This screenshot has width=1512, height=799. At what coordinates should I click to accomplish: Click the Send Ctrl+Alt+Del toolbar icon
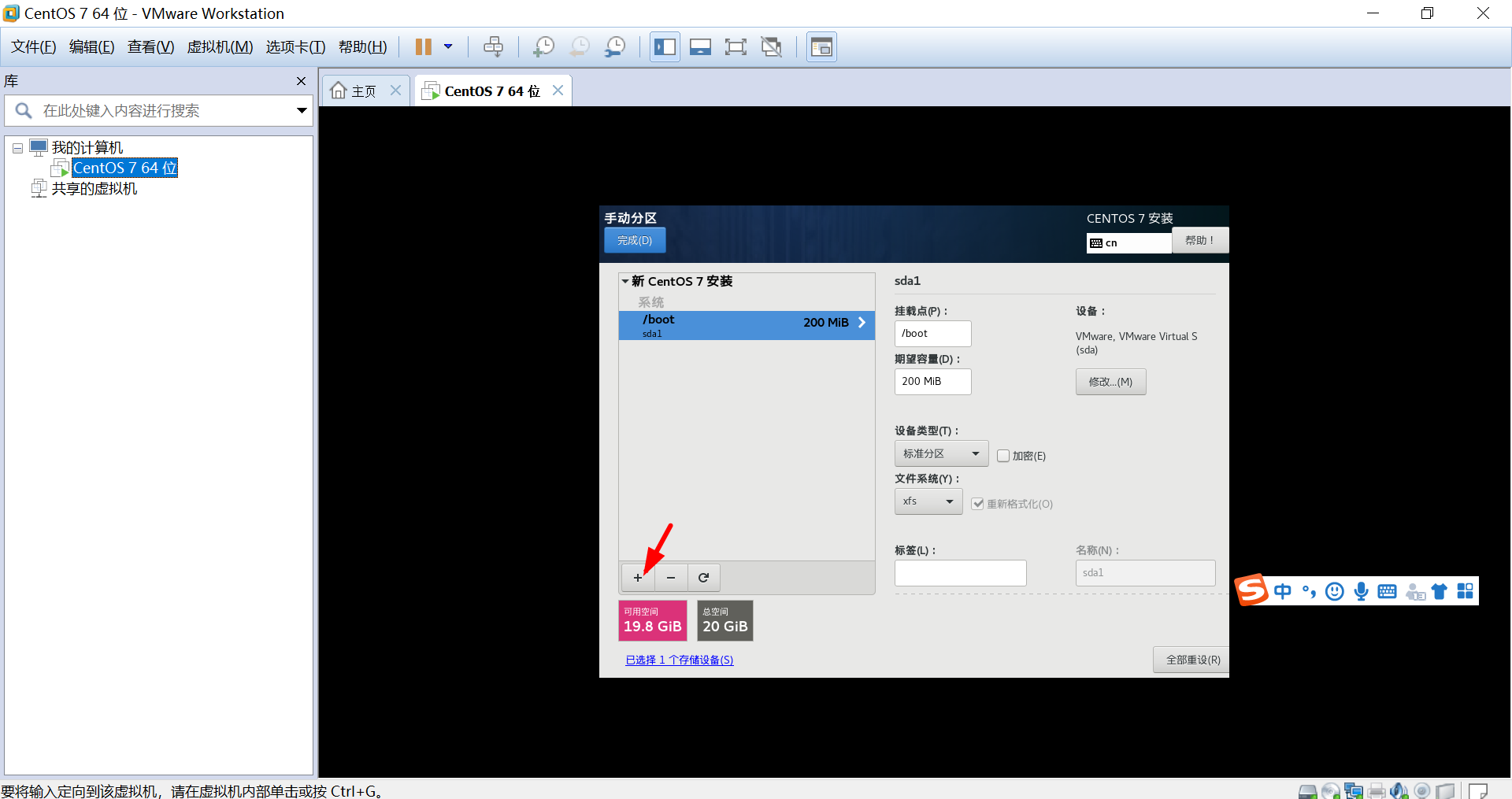pyautogui.click(x=494, y=47)
